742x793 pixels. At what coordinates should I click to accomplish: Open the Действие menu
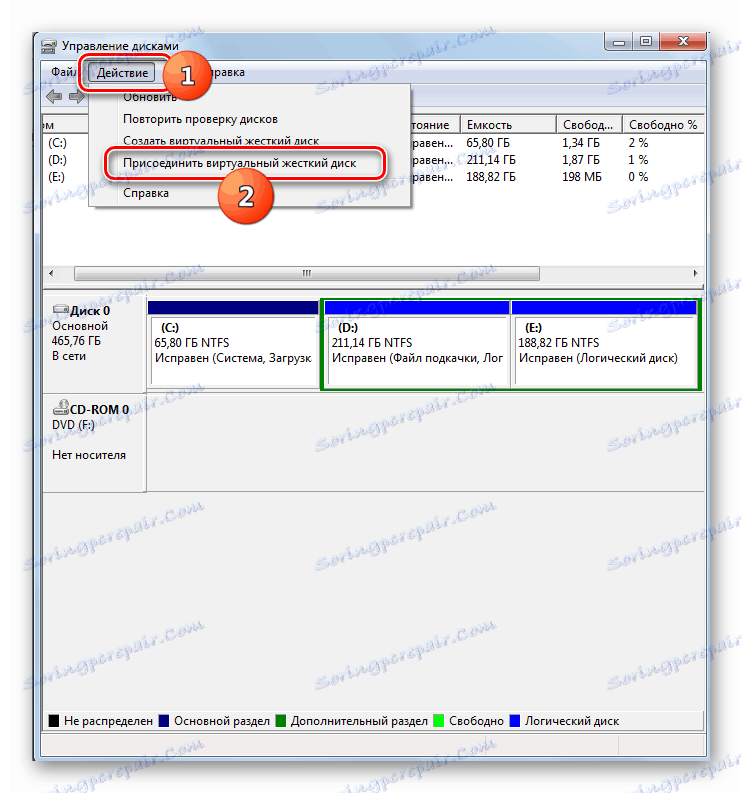tap(122, 73)
